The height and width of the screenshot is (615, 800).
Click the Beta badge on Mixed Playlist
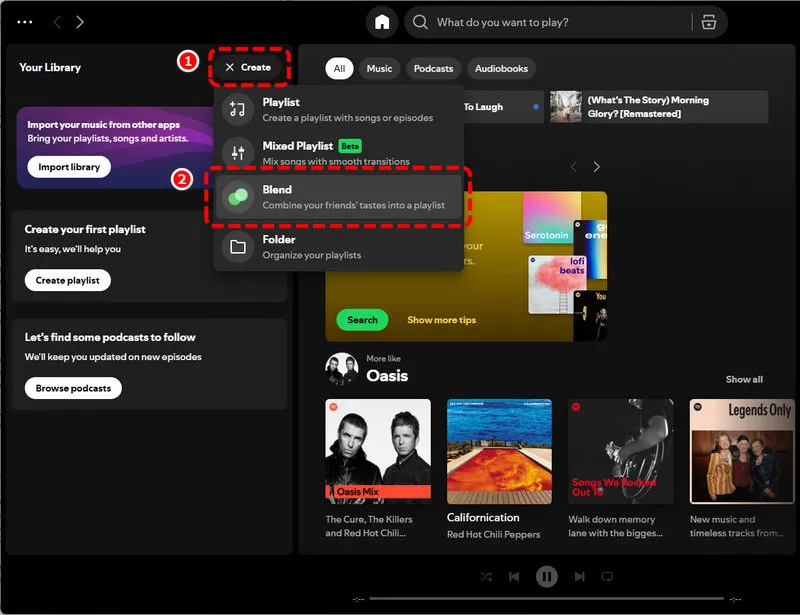(x=350, y=146)
